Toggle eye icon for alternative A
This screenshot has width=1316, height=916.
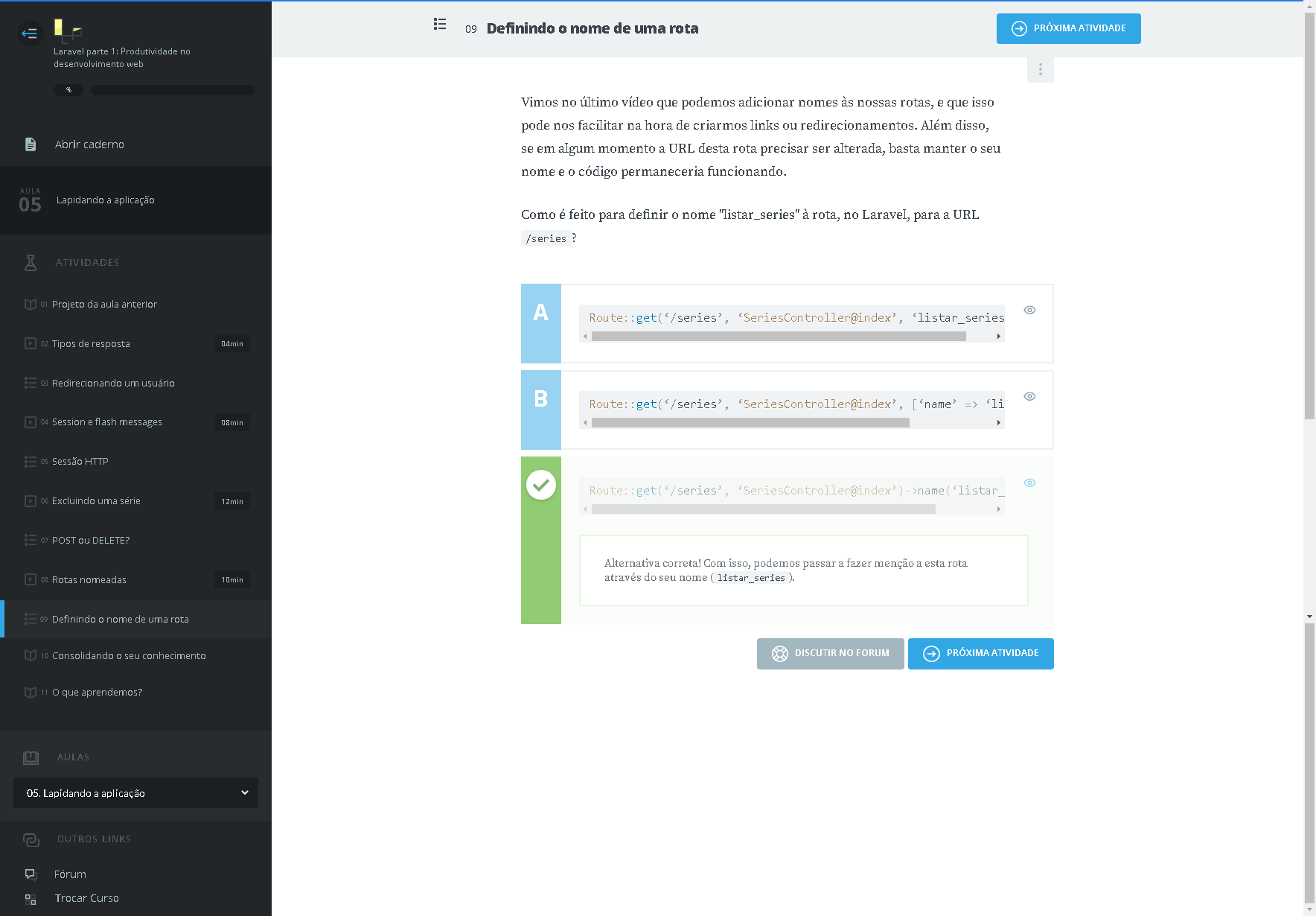click(x=1029, y=311)
